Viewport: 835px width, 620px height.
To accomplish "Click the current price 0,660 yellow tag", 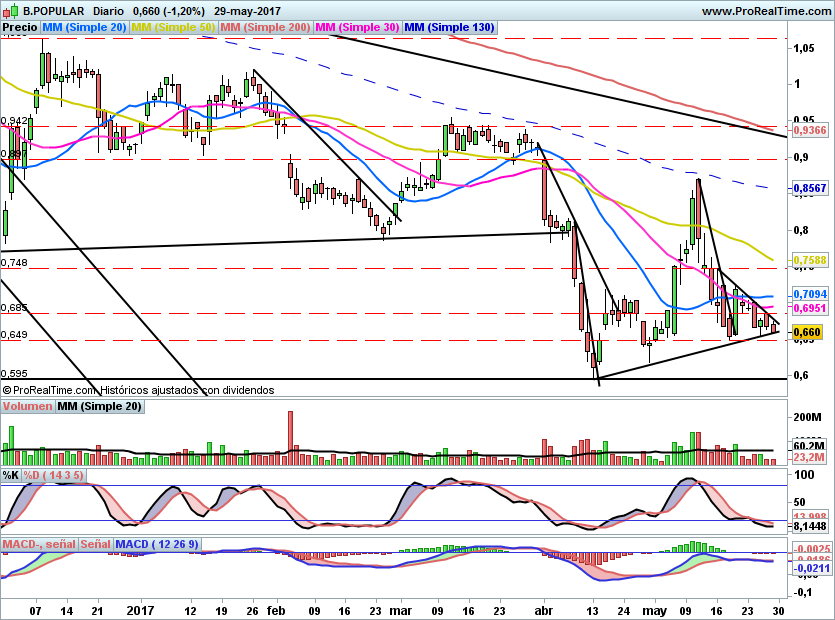I will 806,332.
